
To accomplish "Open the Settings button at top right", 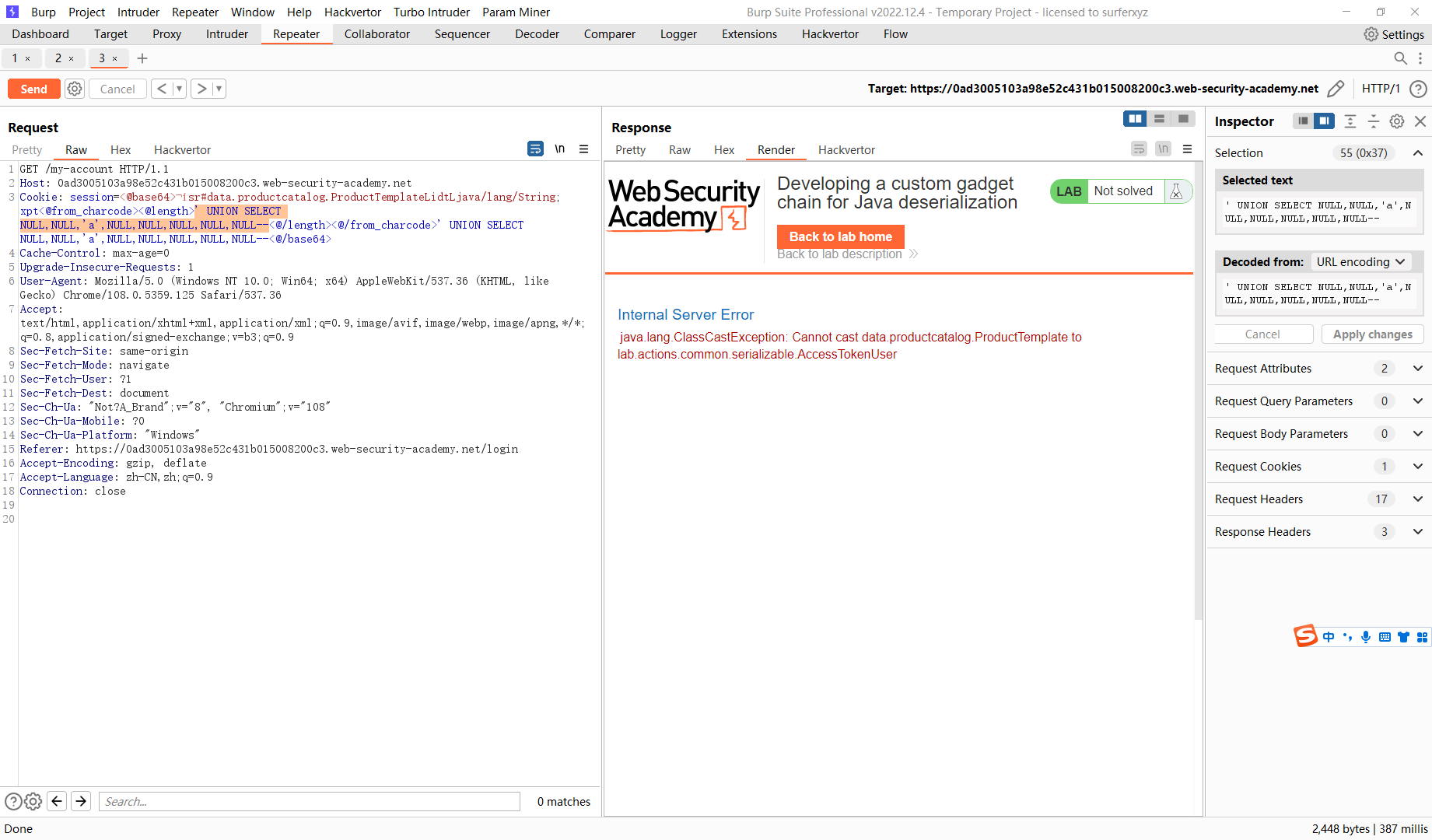I will 1394,34.
